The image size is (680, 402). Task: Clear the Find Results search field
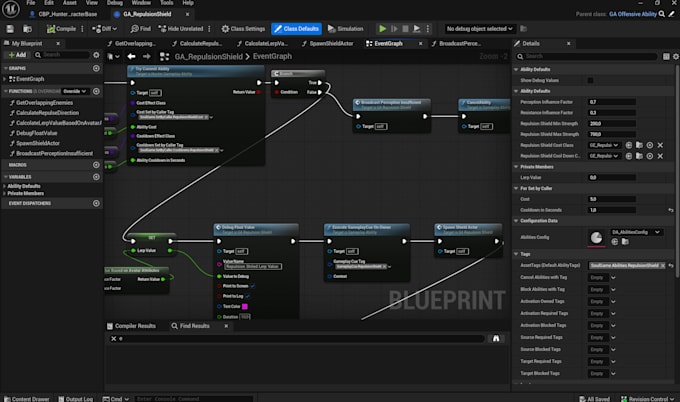click(x=114, y=339)
